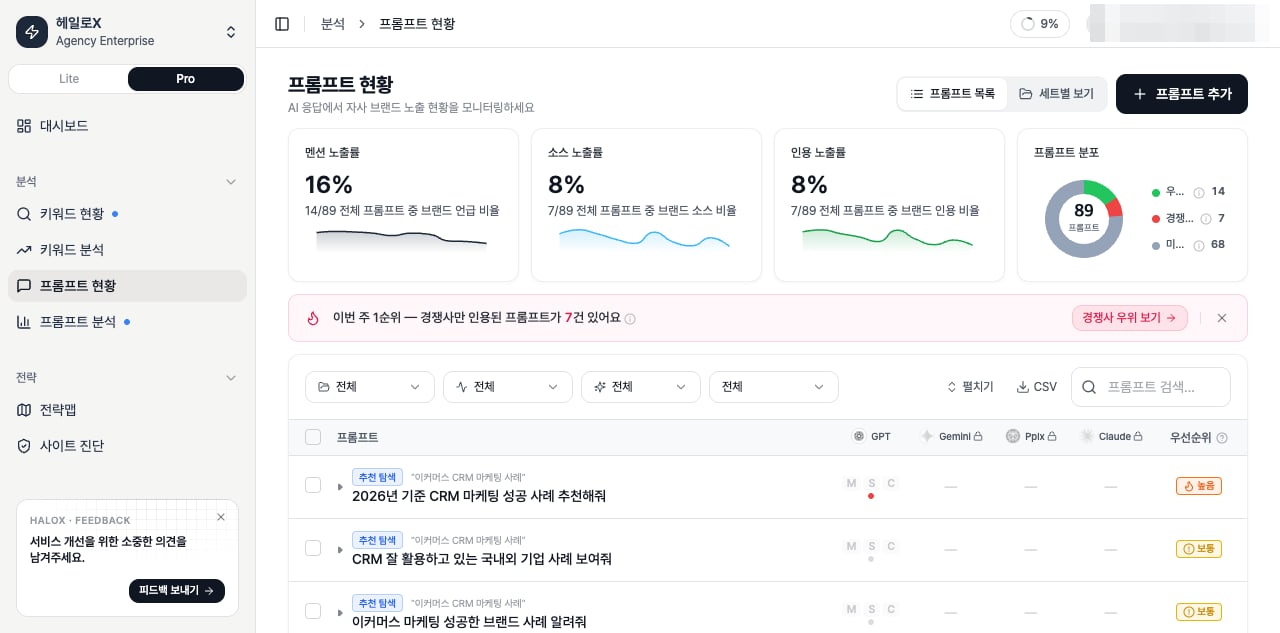Screen dimensions: 1280x633
Task: Open the workspace switcher chevrons beside 헤일로X
Action: 231,32
